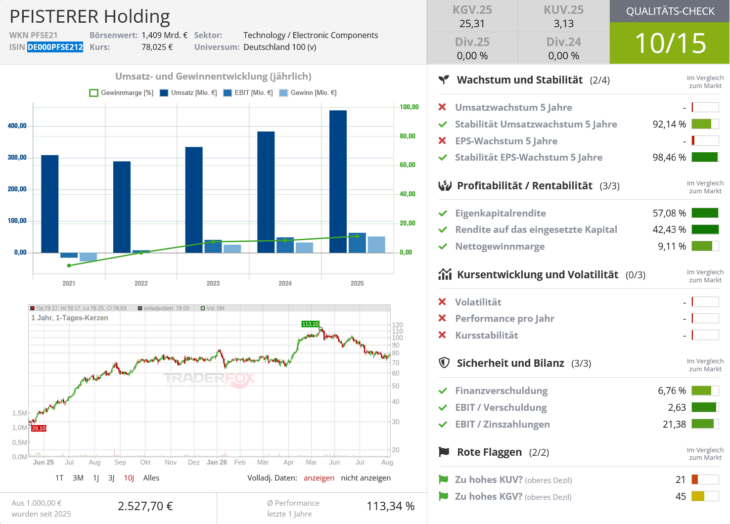This screenshot has height=524, width=730.
Task: Select the 10J chart timeframe
Action: click(129, 478)
